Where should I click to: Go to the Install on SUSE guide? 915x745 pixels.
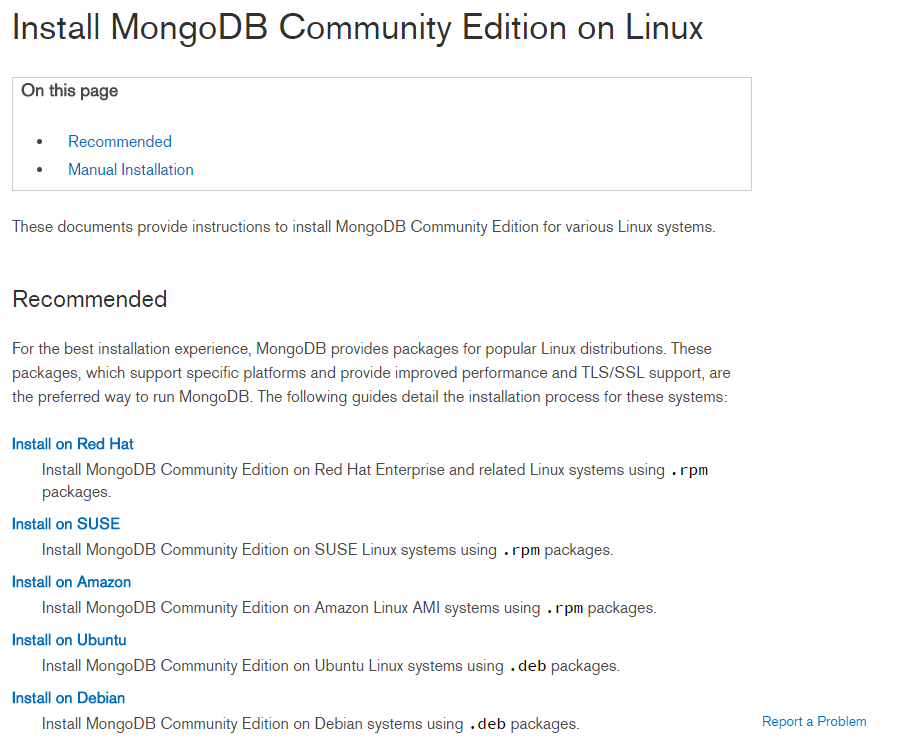(66, 524)
